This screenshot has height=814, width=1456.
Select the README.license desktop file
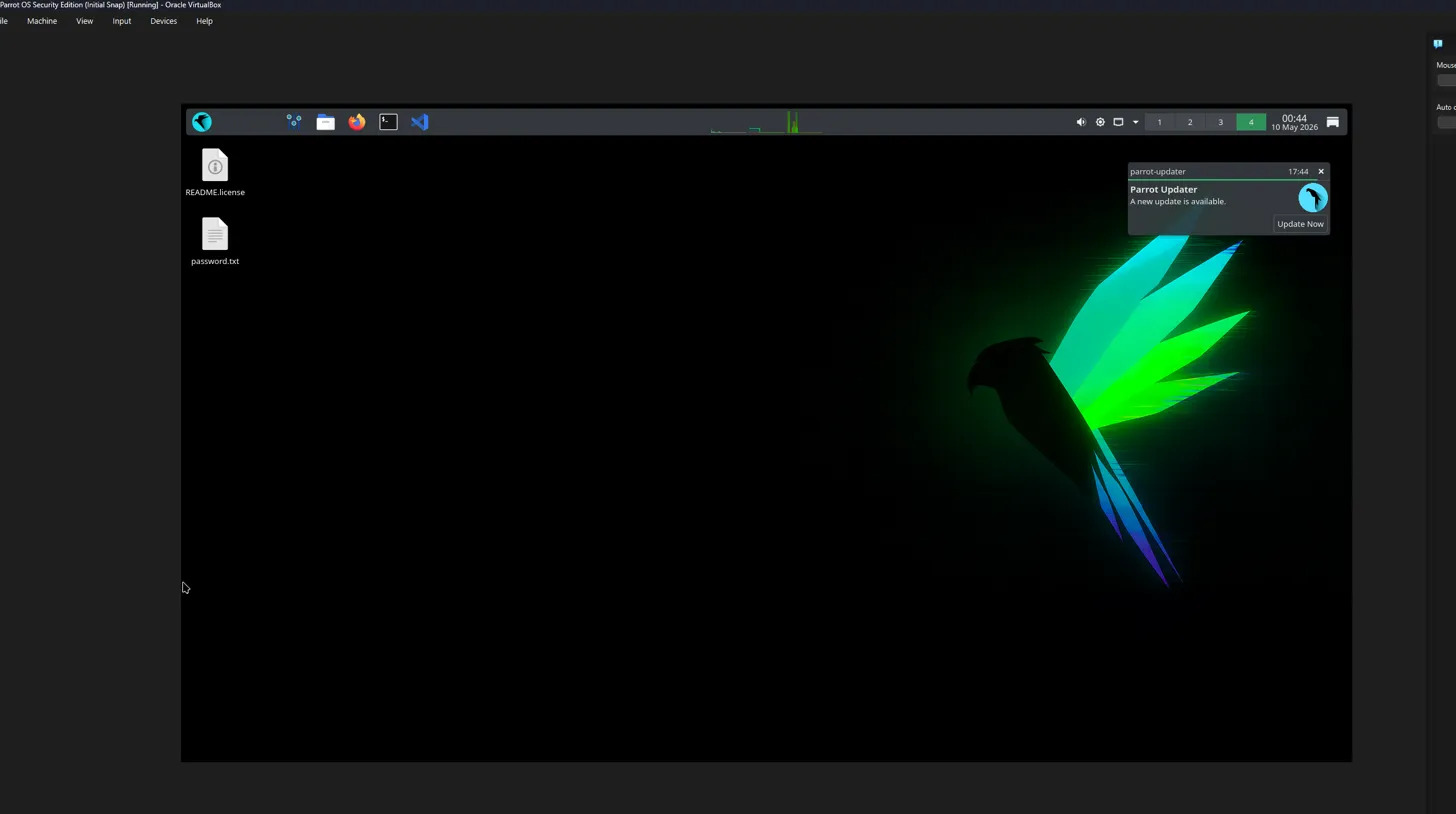pyautogui.click(x=215, y=172)
